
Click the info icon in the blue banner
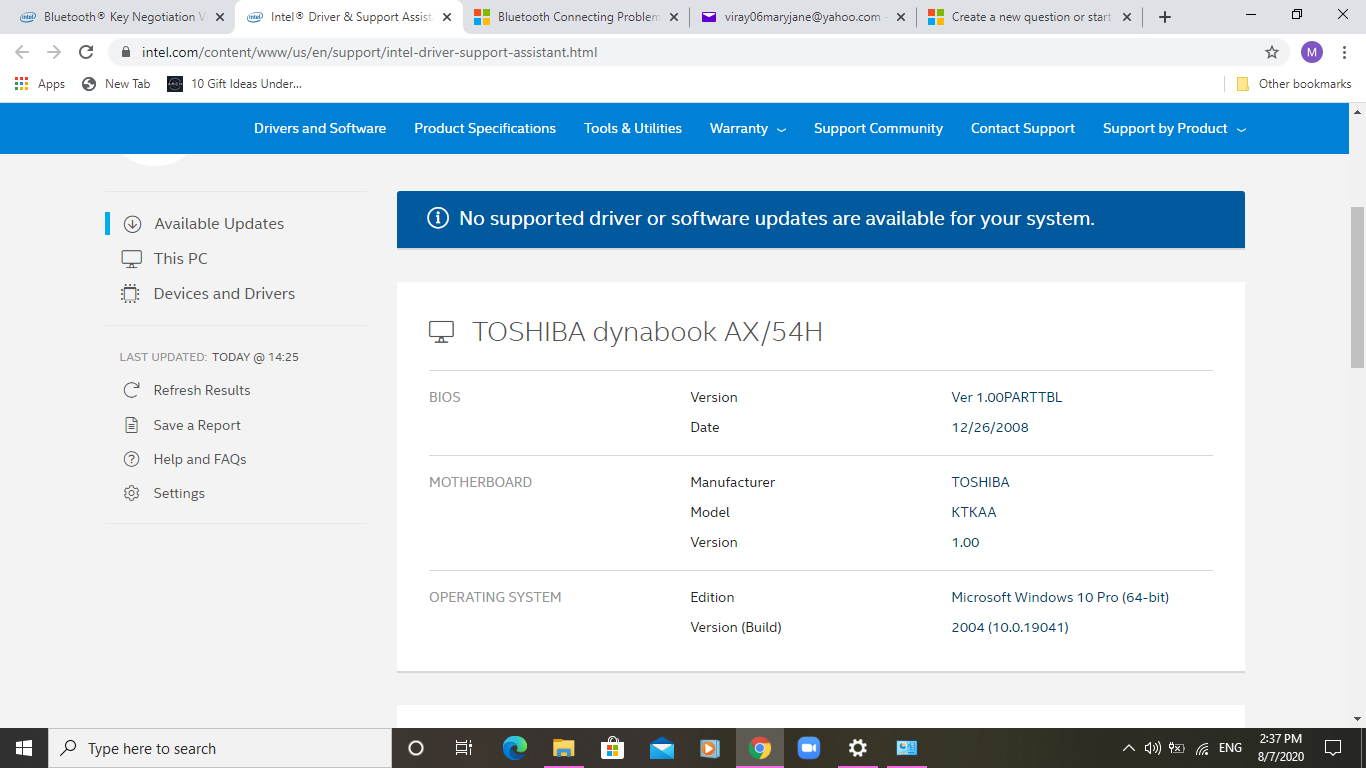pos(438,218)
